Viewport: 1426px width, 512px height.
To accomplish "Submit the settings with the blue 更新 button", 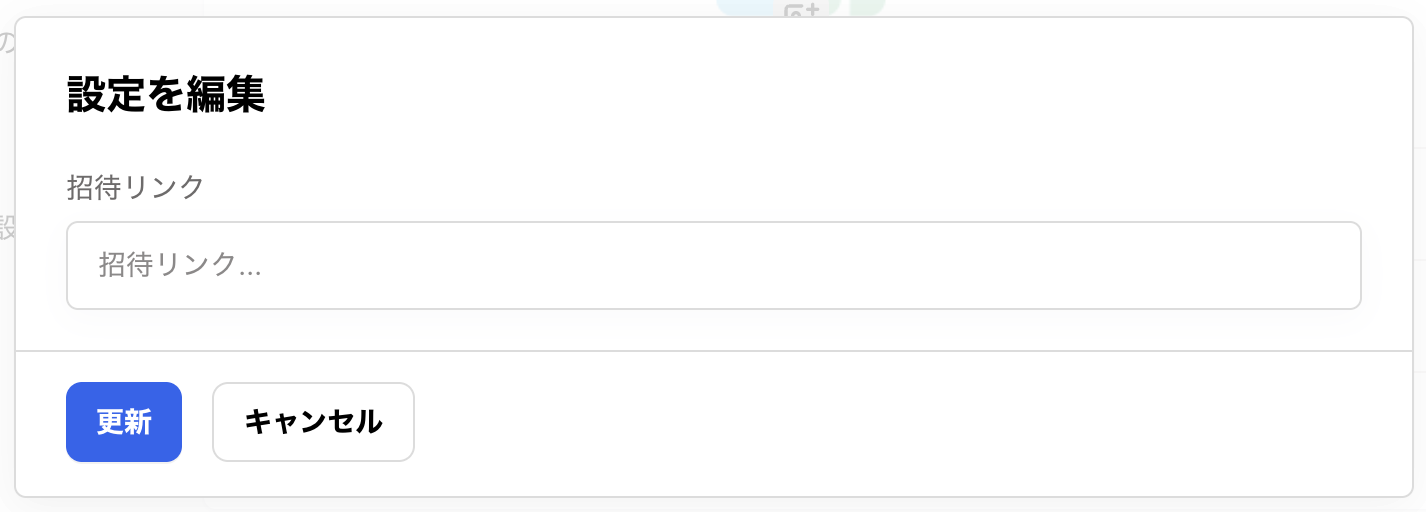I will pos(124,422).
